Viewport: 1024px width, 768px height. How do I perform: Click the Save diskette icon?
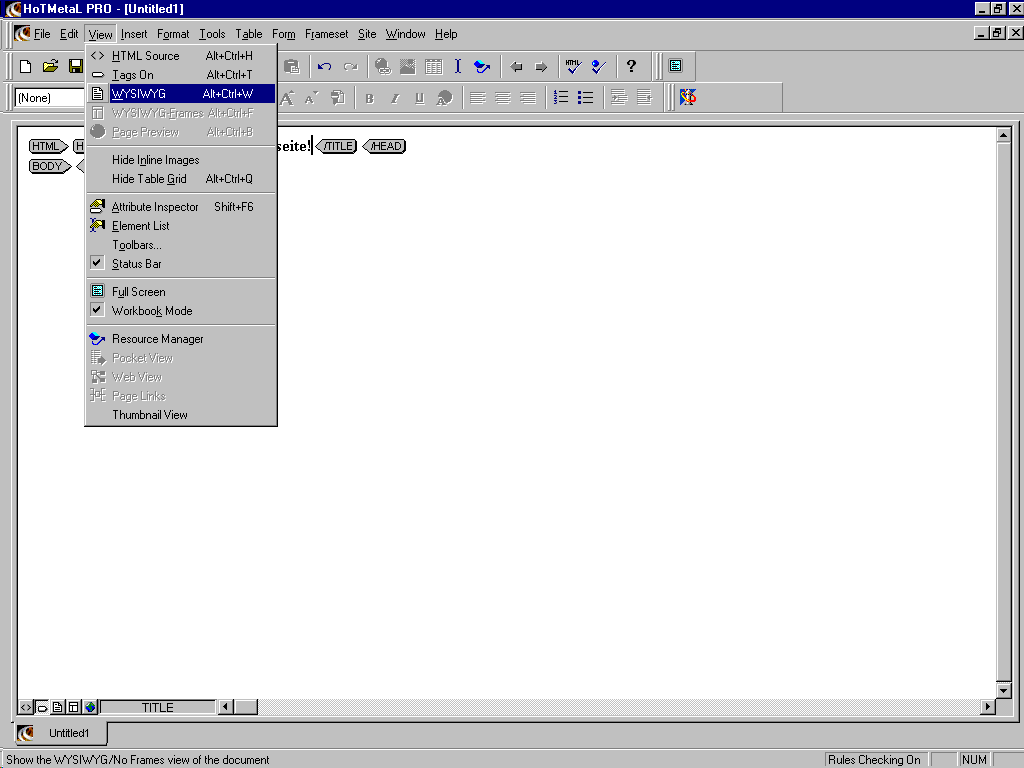(x=76, y=66)
